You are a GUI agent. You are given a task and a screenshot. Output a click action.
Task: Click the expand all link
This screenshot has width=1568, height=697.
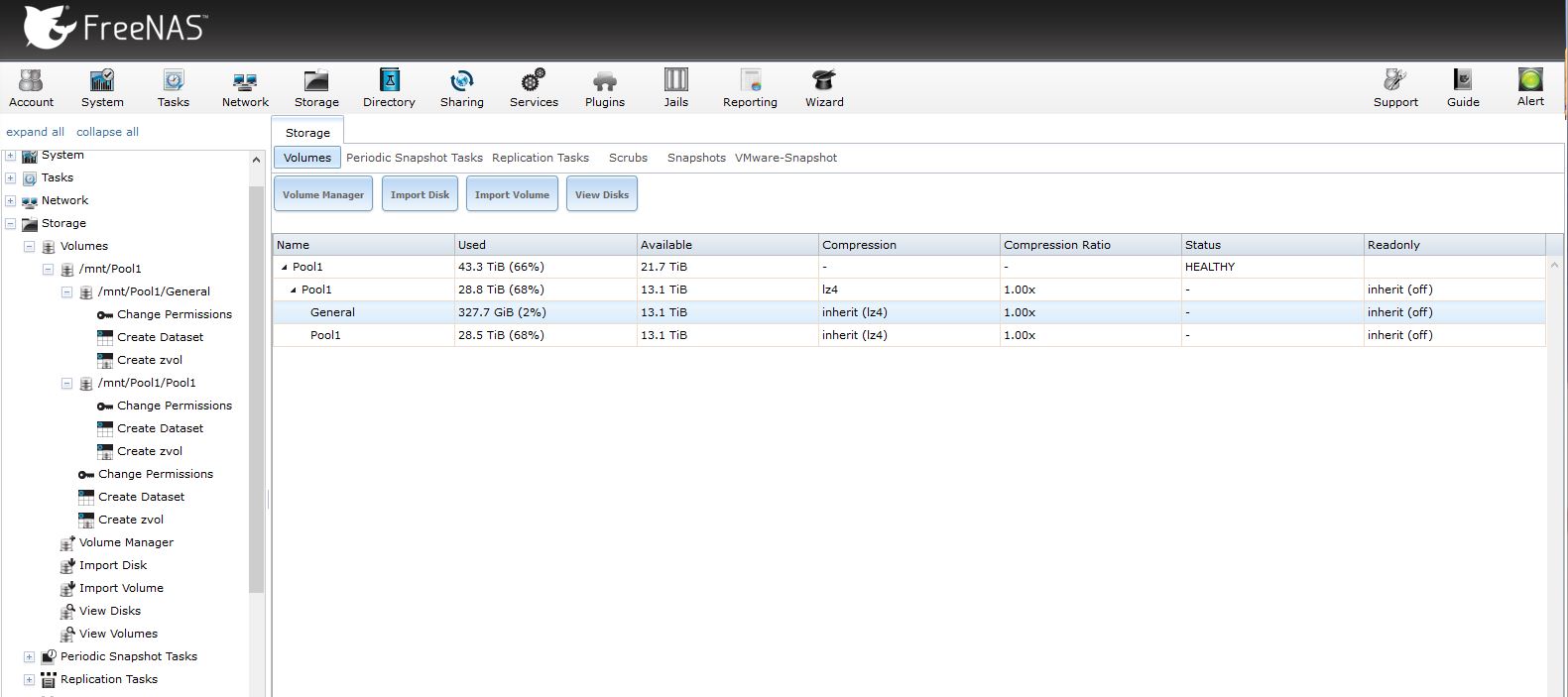[x=35, y=132]
